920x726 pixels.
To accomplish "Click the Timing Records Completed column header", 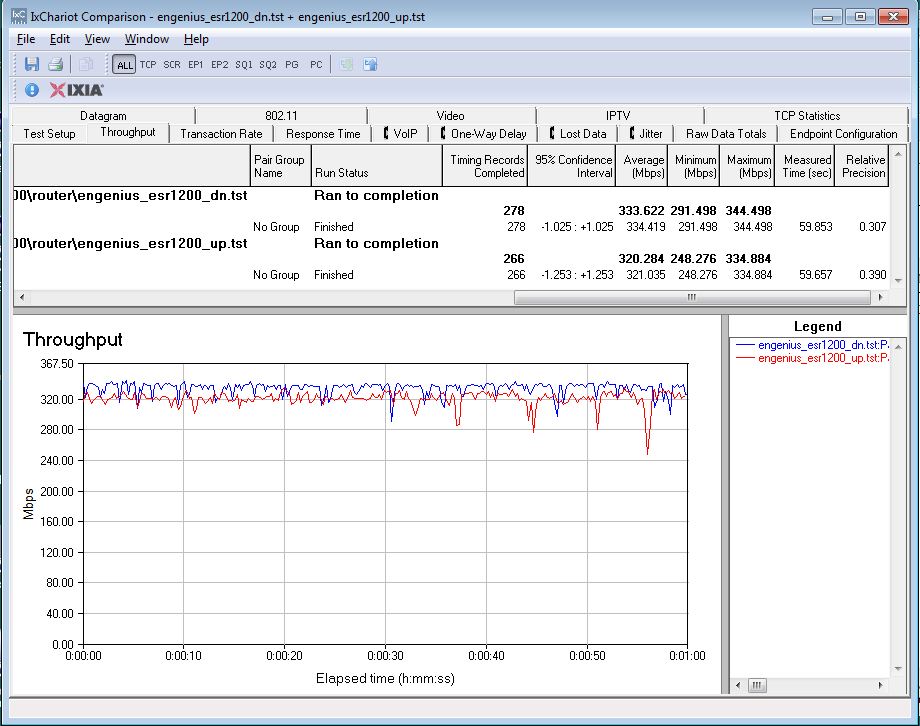I will coord(485,166).
